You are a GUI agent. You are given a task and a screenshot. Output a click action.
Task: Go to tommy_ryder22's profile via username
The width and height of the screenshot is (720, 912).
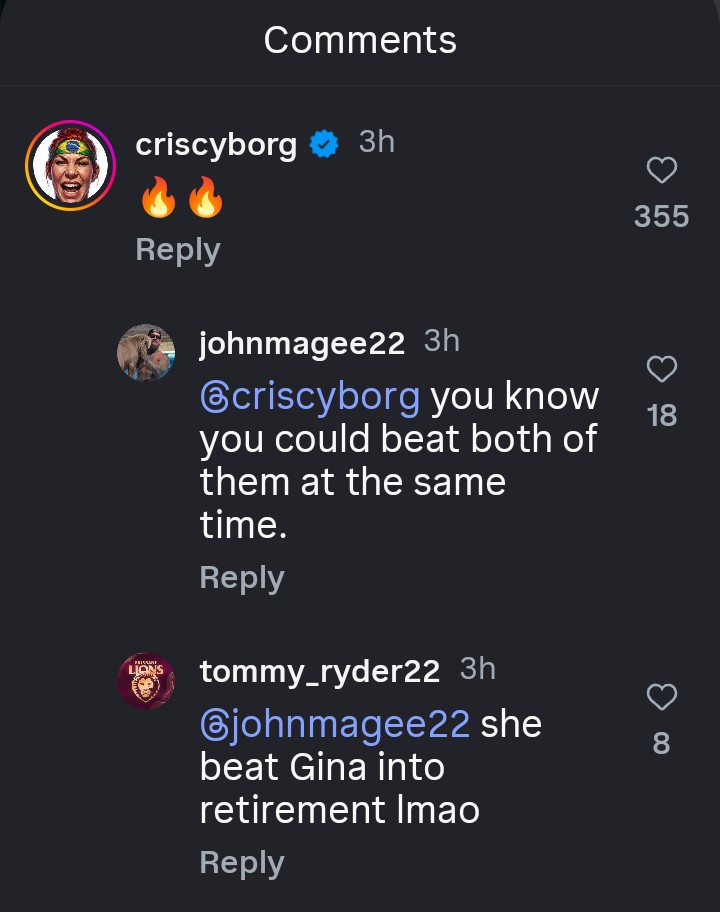coord(320,671)
